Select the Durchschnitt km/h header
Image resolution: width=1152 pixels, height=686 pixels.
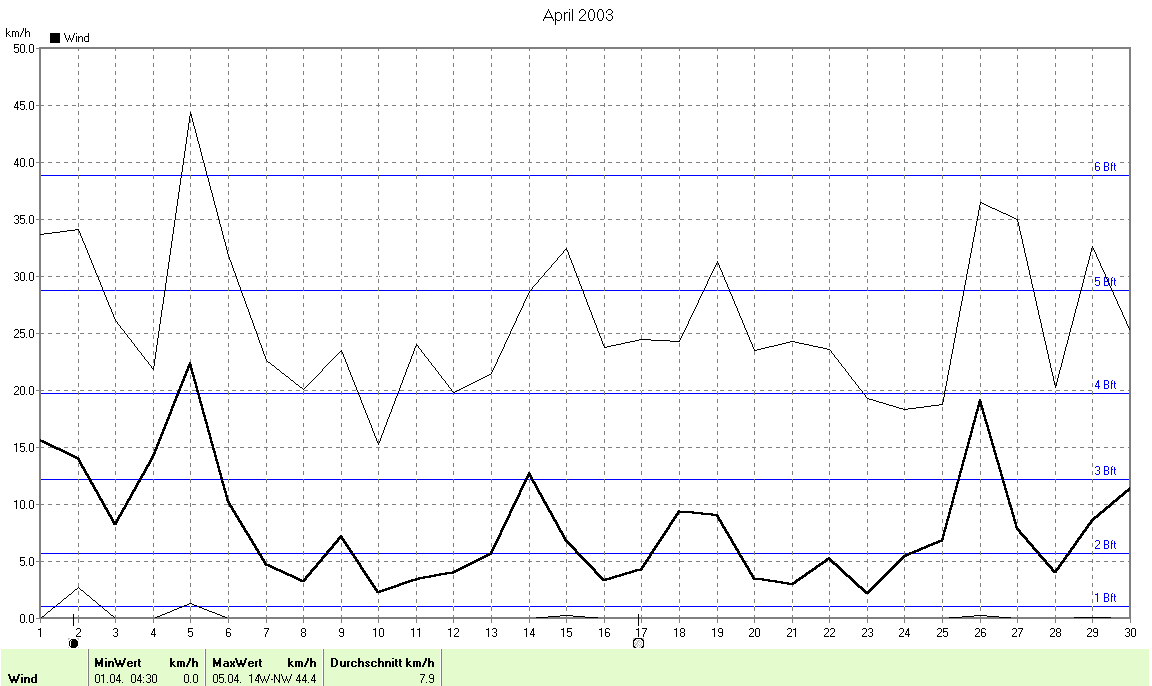point(382,662)
